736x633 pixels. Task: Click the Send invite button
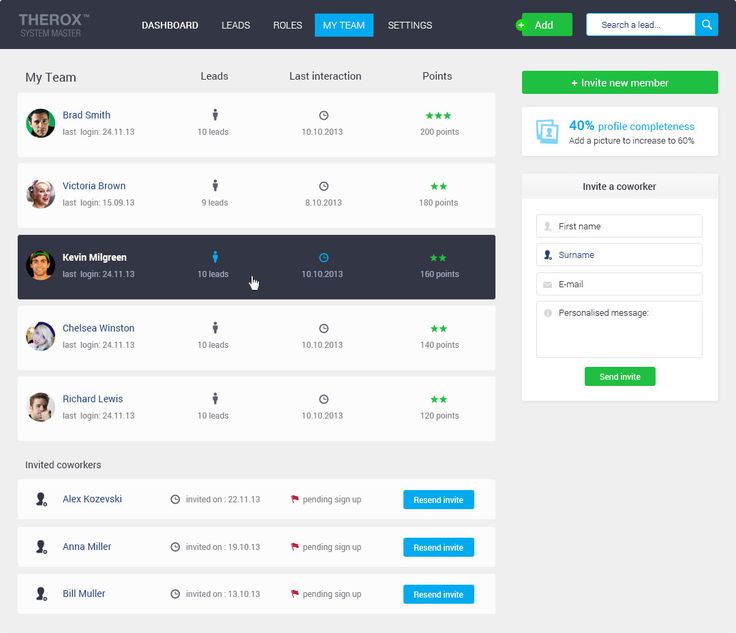point(620,376)
